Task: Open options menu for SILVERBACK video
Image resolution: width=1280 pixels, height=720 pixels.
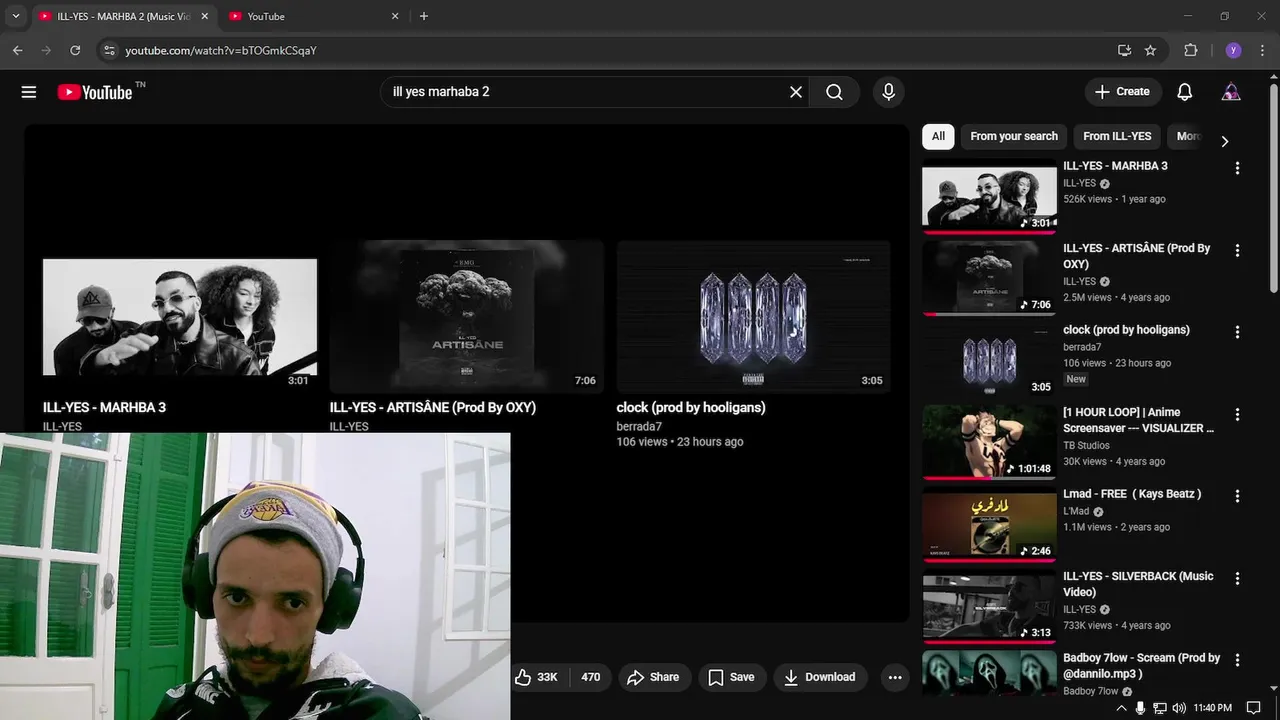Action: click(x=1237, y=578)
